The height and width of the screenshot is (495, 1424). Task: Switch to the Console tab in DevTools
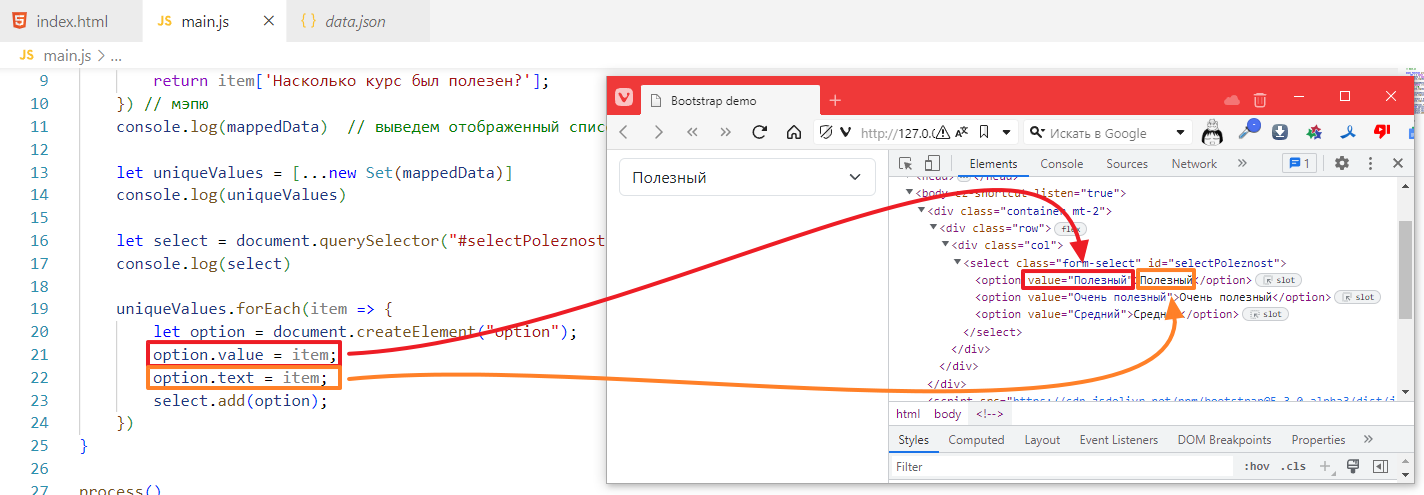pyautogui.click(x=1061, y=164)
